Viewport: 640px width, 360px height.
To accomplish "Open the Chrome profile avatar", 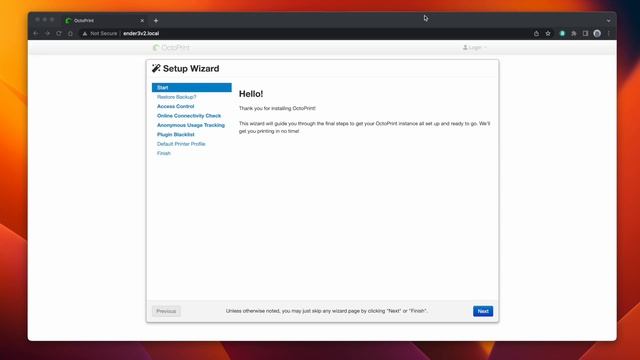I will (597, 33).
